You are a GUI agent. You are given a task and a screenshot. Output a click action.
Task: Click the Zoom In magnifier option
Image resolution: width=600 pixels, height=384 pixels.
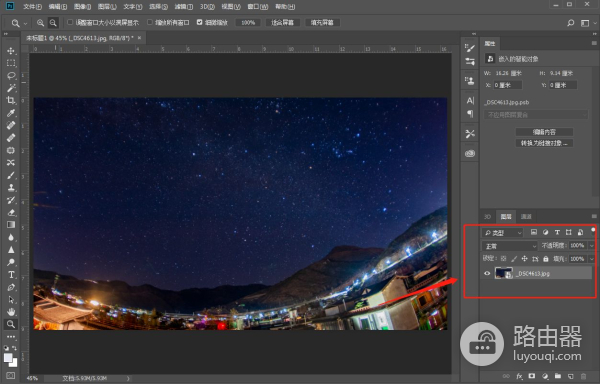tap(40, 23)
